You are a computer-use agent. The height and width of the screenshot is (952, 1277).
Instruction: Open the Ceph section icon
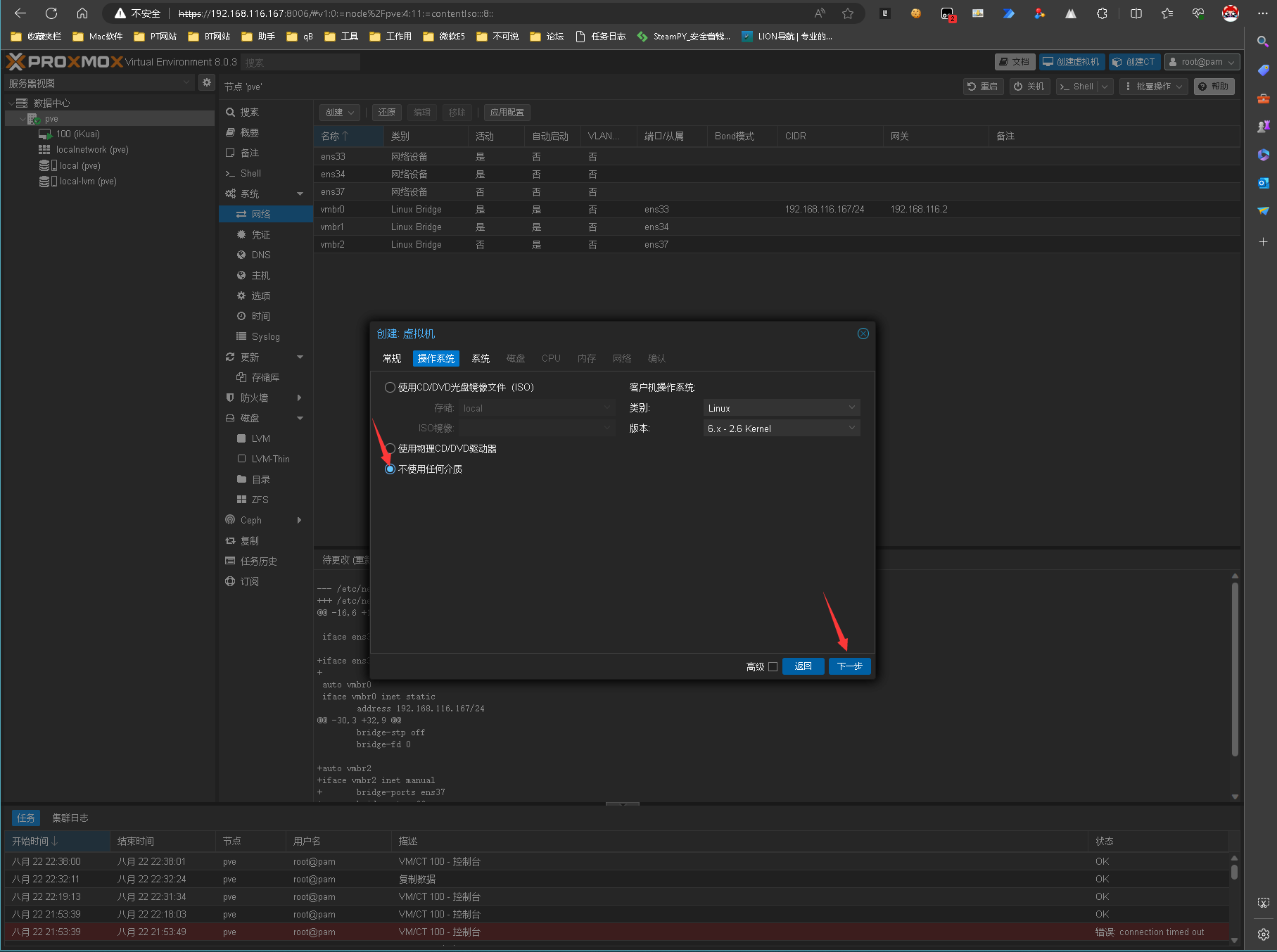coord(230,520)
